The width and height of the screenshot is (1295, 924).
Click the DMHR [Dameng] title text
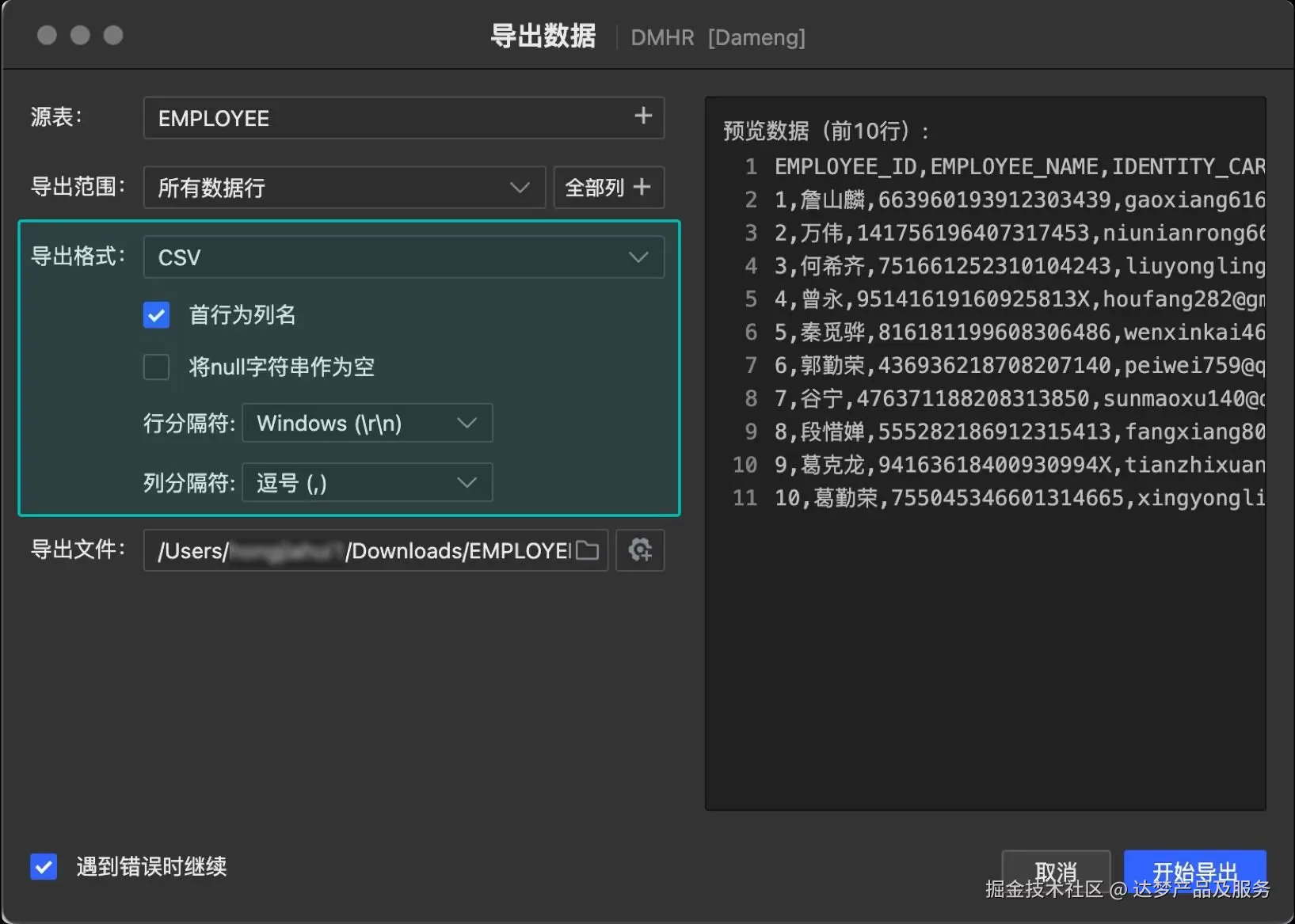pyautogui.click(x=718, y=37)
